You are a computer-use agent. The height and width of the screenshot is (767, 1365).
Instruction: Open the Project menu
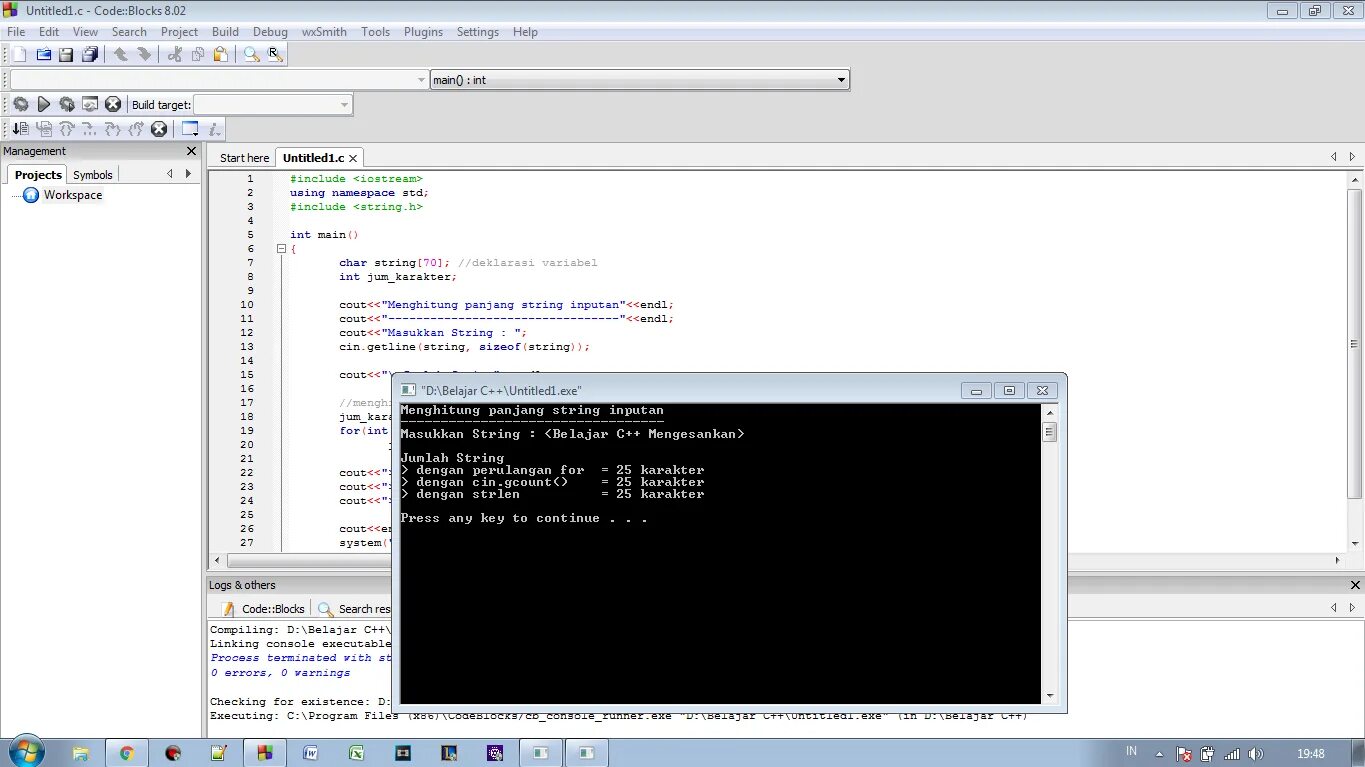pyautogui.click(x=180, y=32)
